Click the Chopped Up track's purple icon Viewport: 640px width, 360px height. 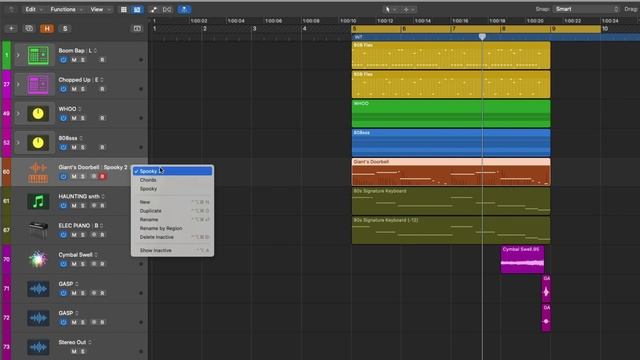coord(38,84)
